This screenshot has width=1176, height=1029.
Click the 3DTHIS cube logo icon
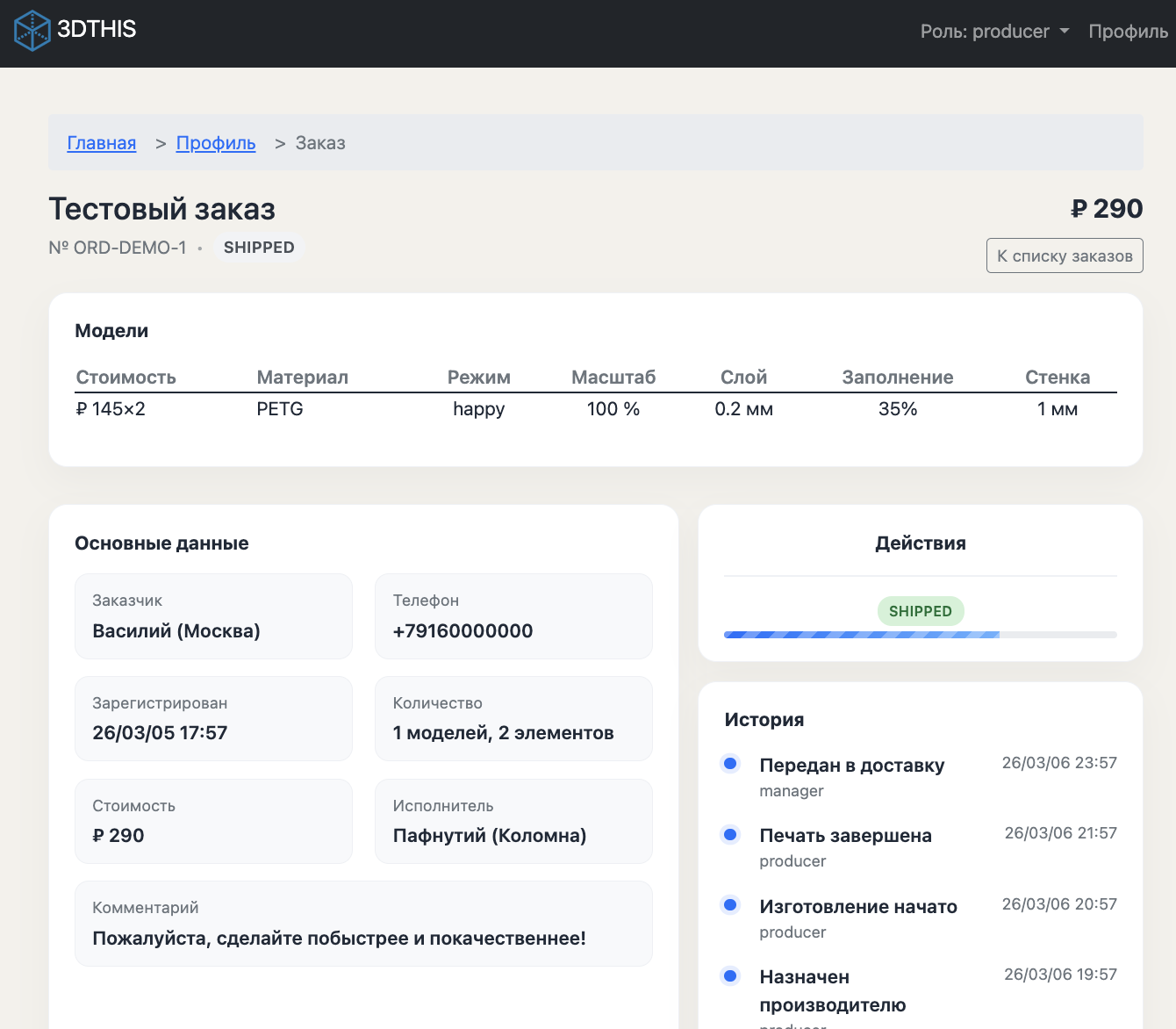pos(32,30)
